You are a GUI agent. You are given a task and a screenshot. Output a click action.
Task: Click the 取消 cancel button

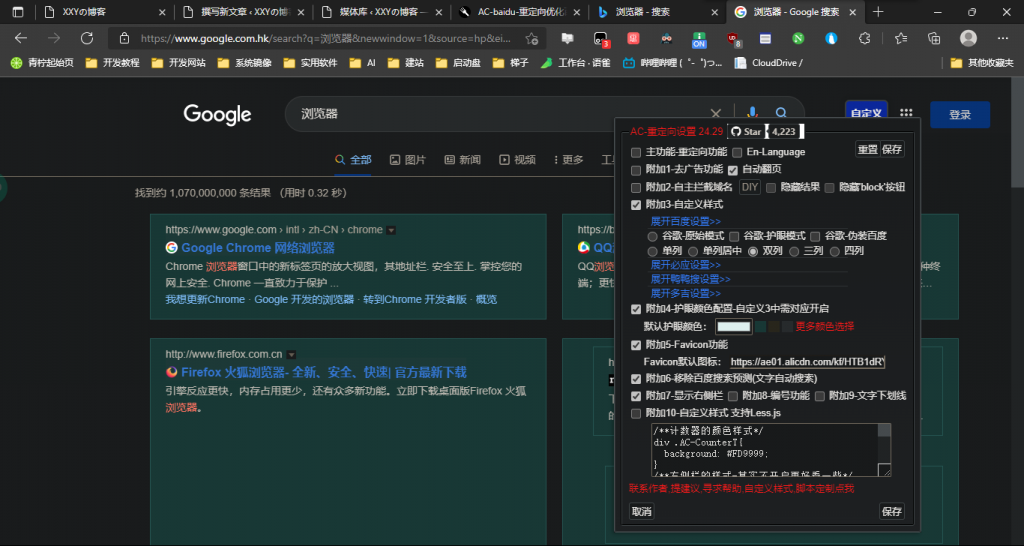point(641,511)
